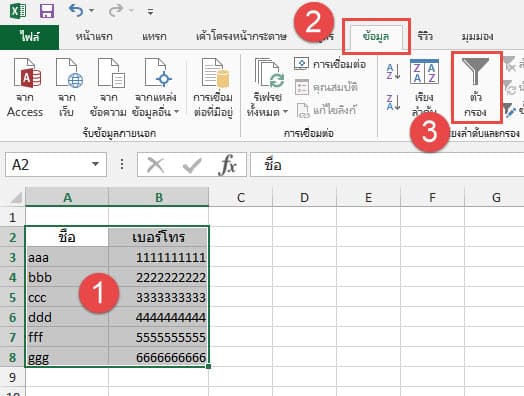Click cell containing 3333333333

(159, 297)
